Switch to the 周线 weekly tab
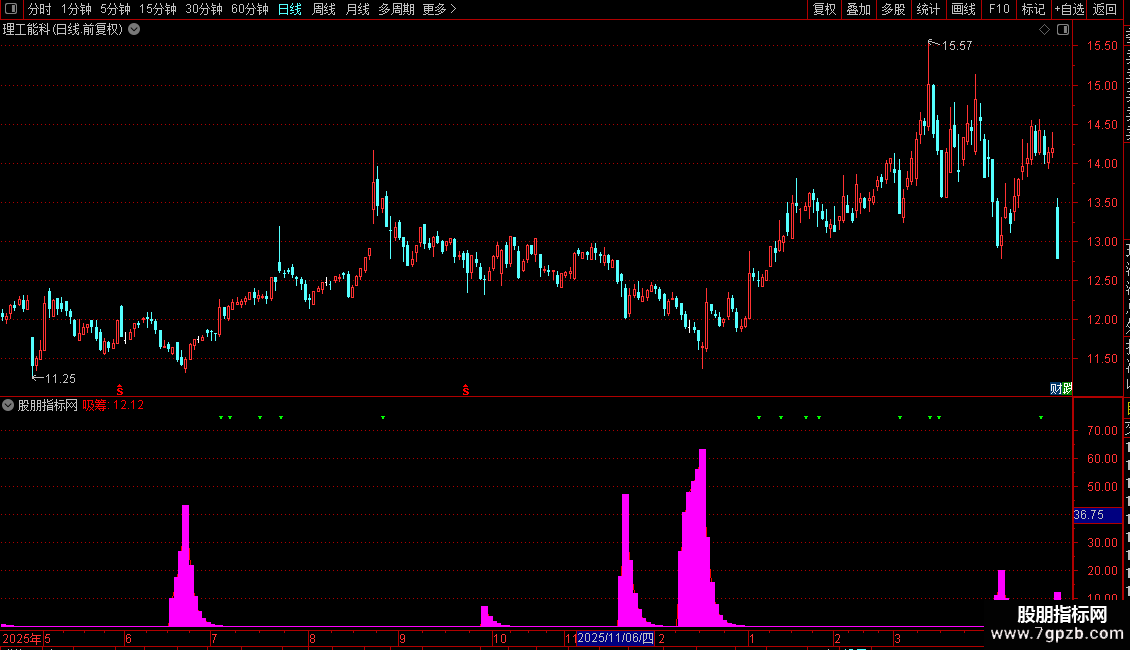This screenshot has height=650, width=1130. coord(324,9)
